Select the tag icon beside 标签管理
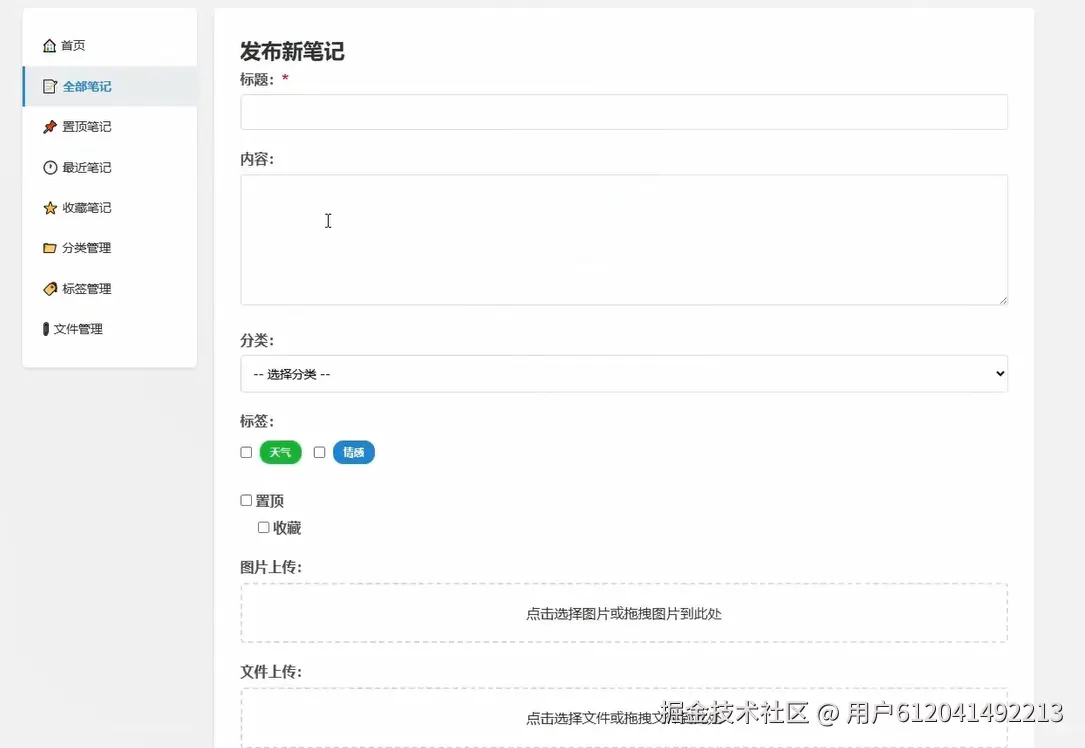1085x748 pixels. pyautogui.click(x=50, y=288)
